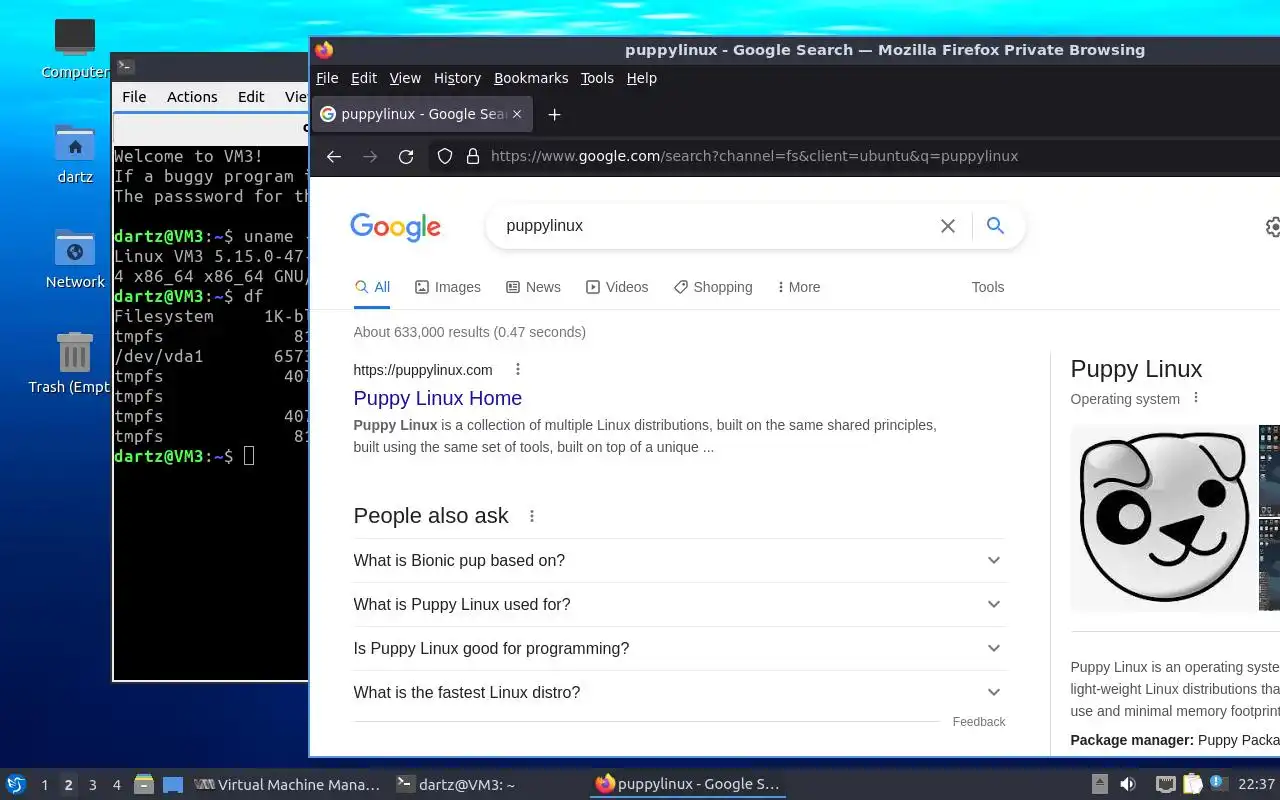
Task: Open Virtual Machine Manager taskbar item
Action: [287, 785]
